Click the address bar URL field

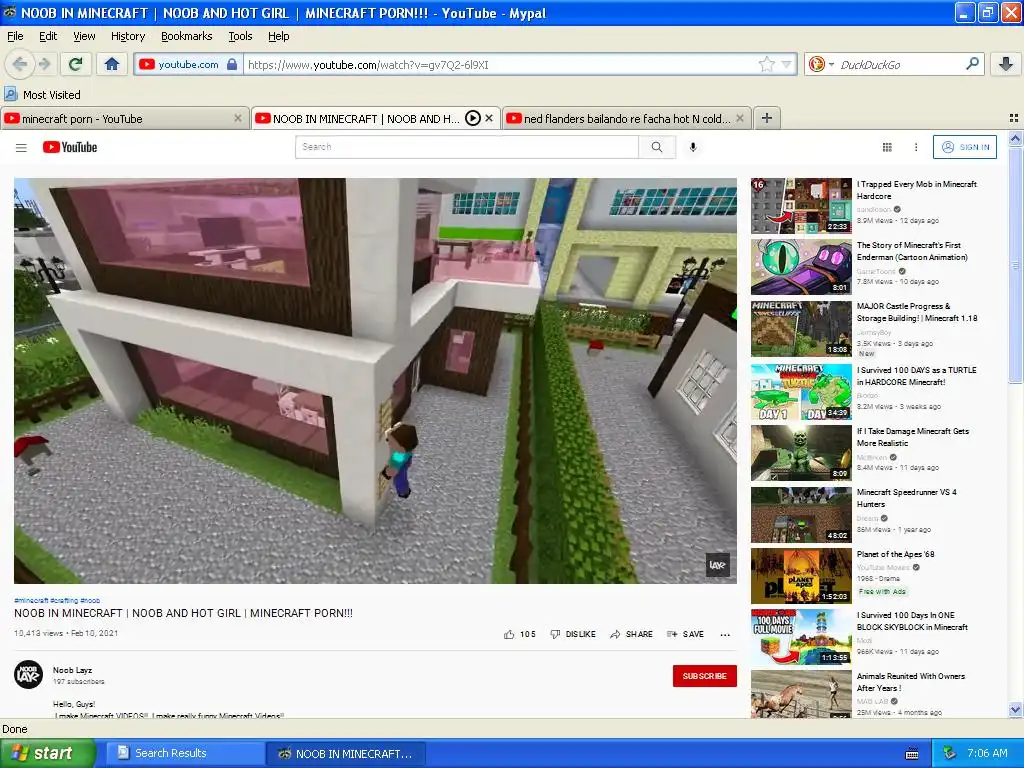[500, 65]
